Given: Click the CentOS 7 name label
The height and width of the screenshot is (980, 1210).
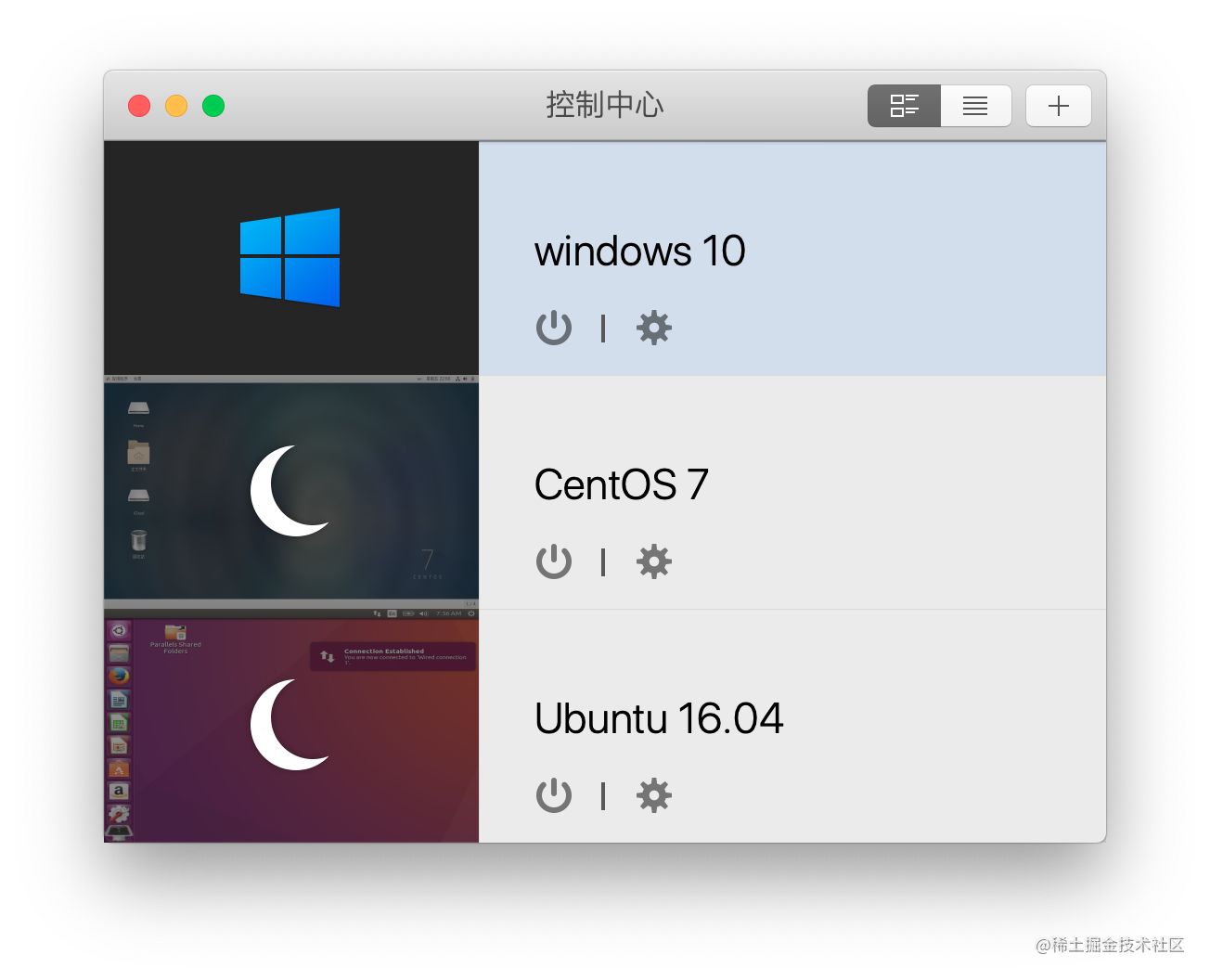Looking at the screenshot, I should (622, 485).
